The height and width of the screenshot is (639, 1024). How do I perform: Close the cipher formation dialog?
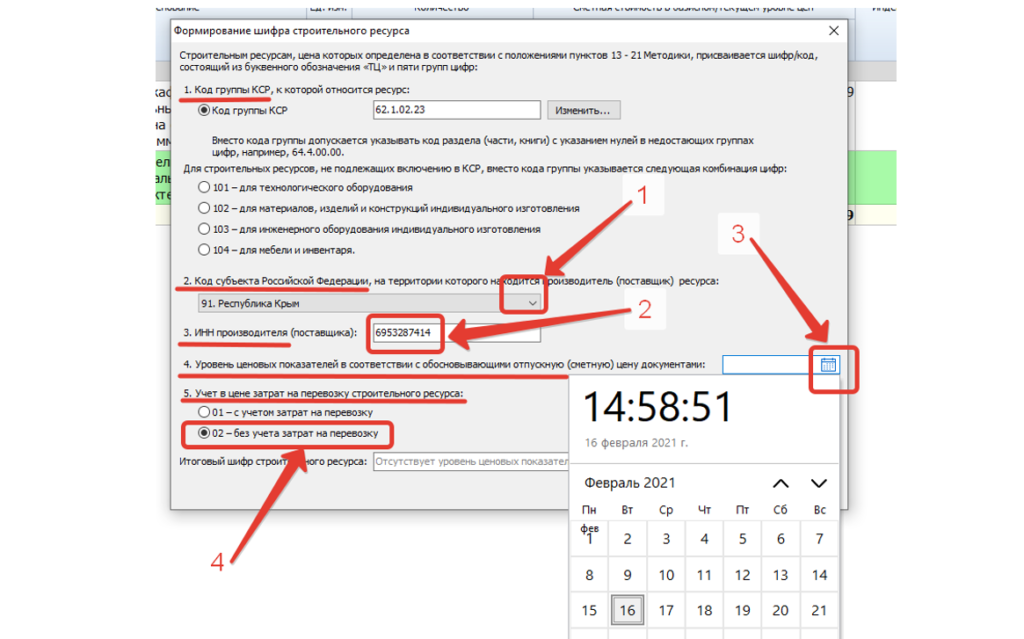[834, 31]
